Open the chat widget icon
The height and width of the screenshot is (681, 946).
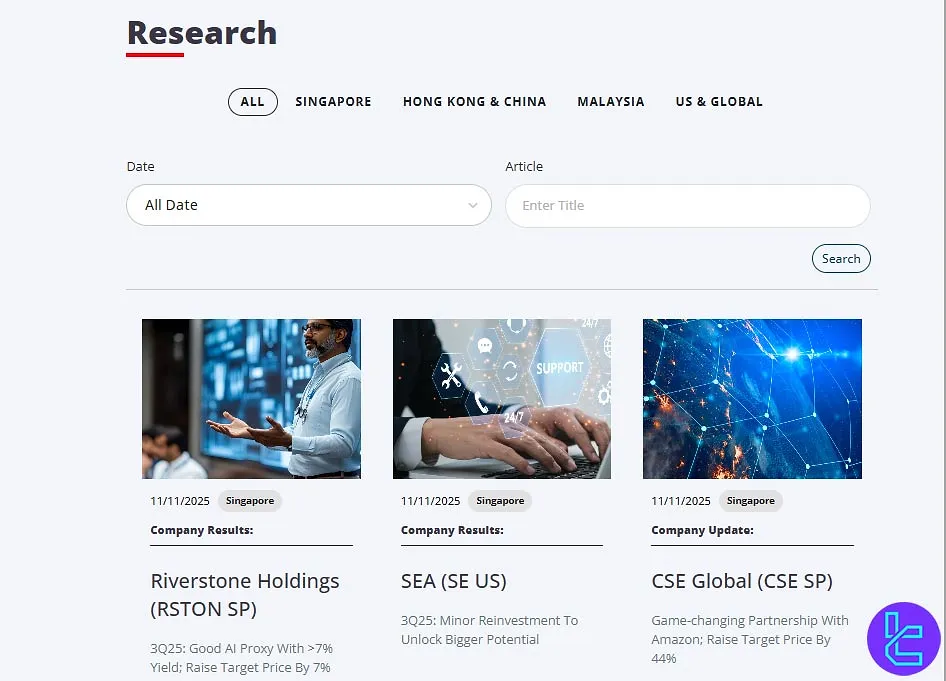pyautogui.click(x=903, y=639)
